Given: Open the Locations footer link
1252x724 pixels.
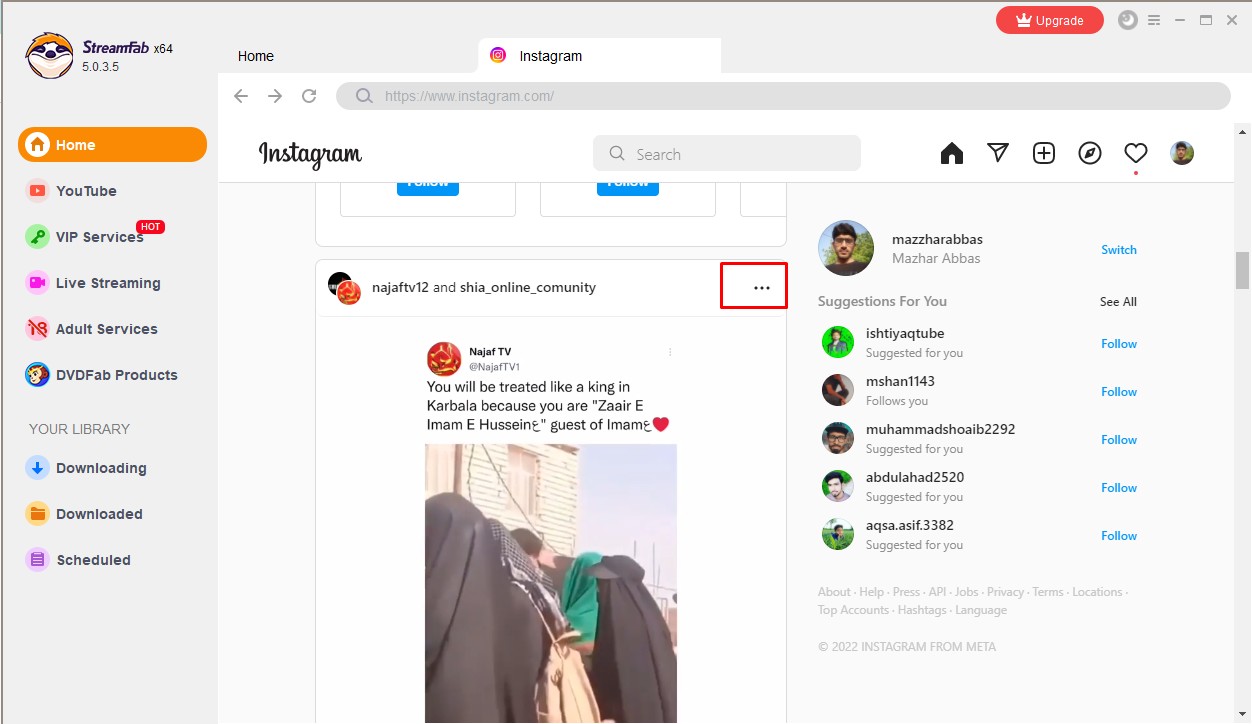Looking at the screenshot, I should pos(1097,592).
